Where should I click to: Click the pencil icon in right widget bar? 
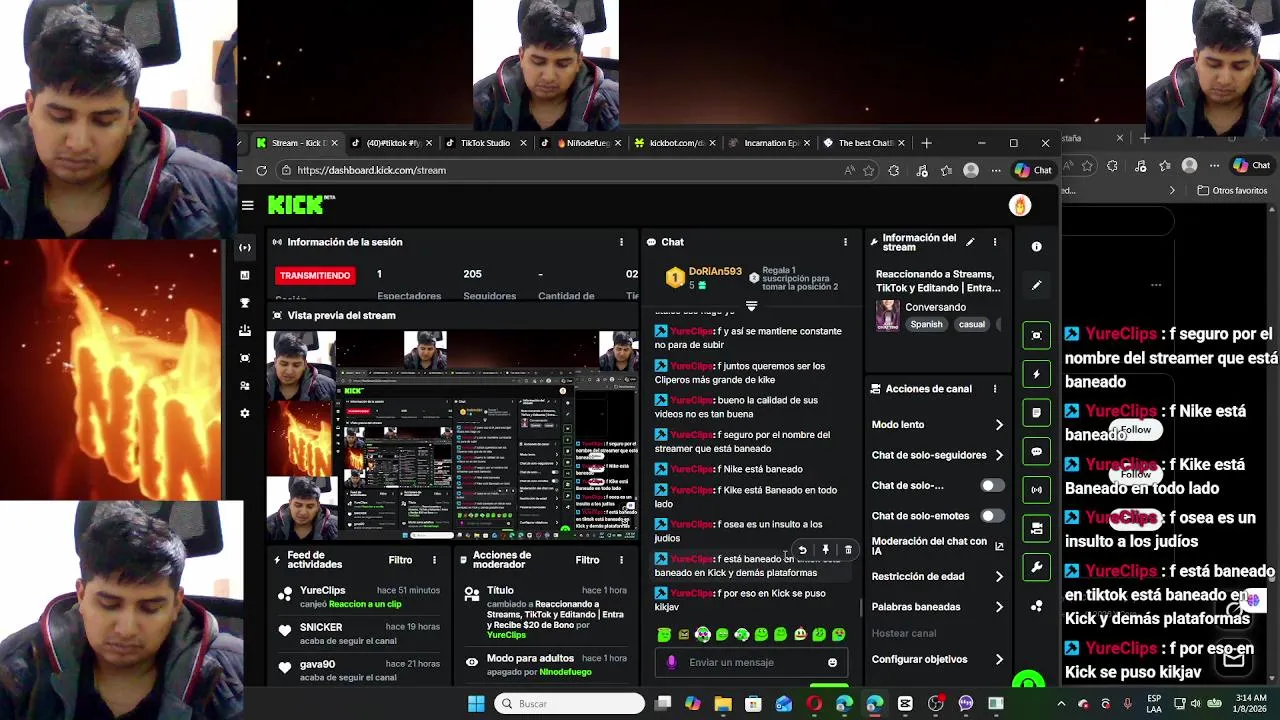coord(1036,285)
